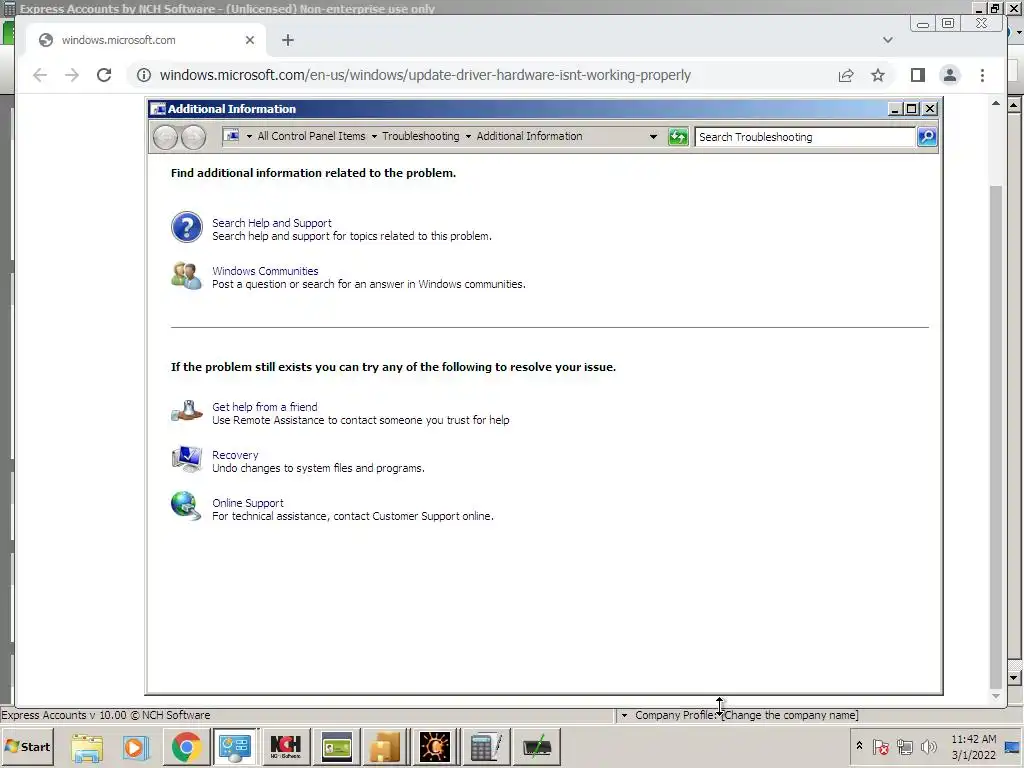Screen dimensions: 1024x768
Task: Click the Action Center flag tray icon
Action: pos(880,746)
